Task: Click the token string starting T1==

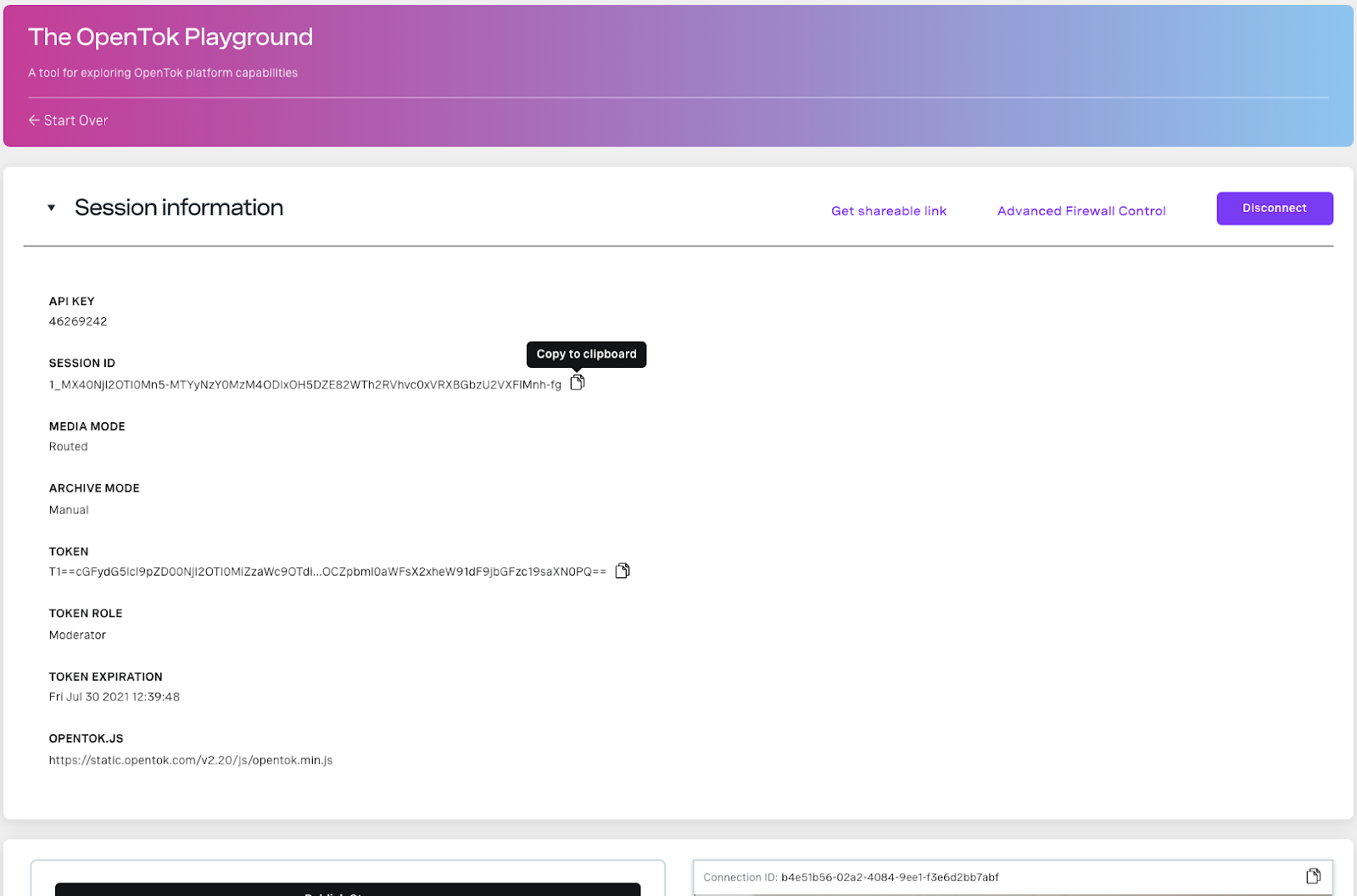Action: point(327,571)
